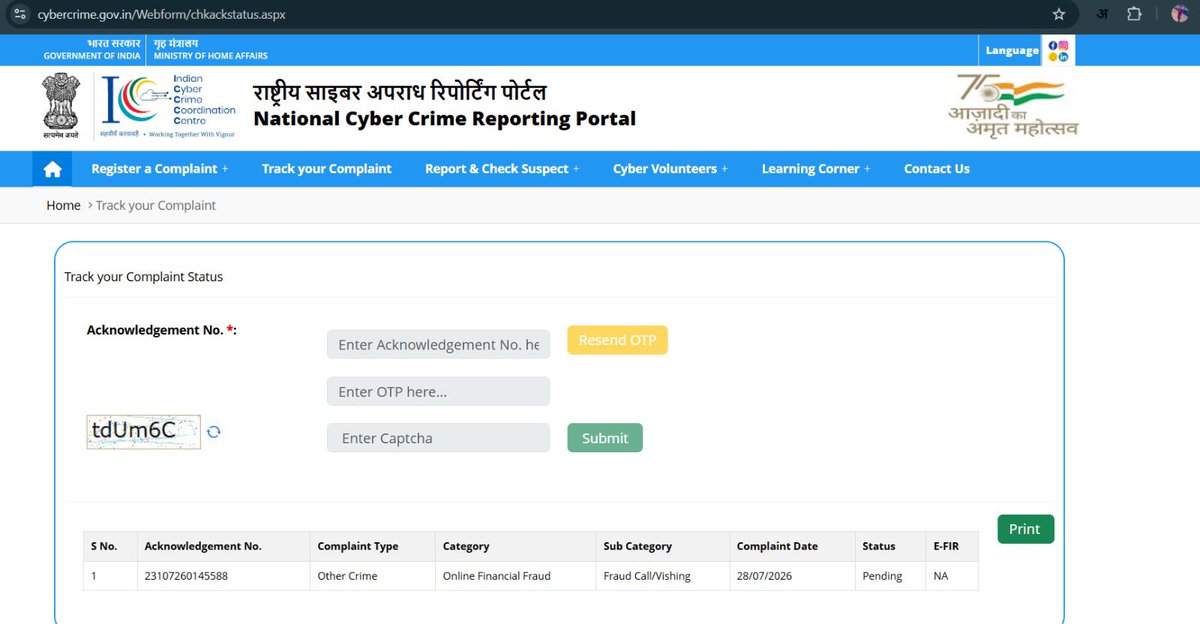Image resolution: width=1200 pixels, height=624 pixels.
Task: Expand Cyber Volunteers menu
Action: tap(670, 169)
